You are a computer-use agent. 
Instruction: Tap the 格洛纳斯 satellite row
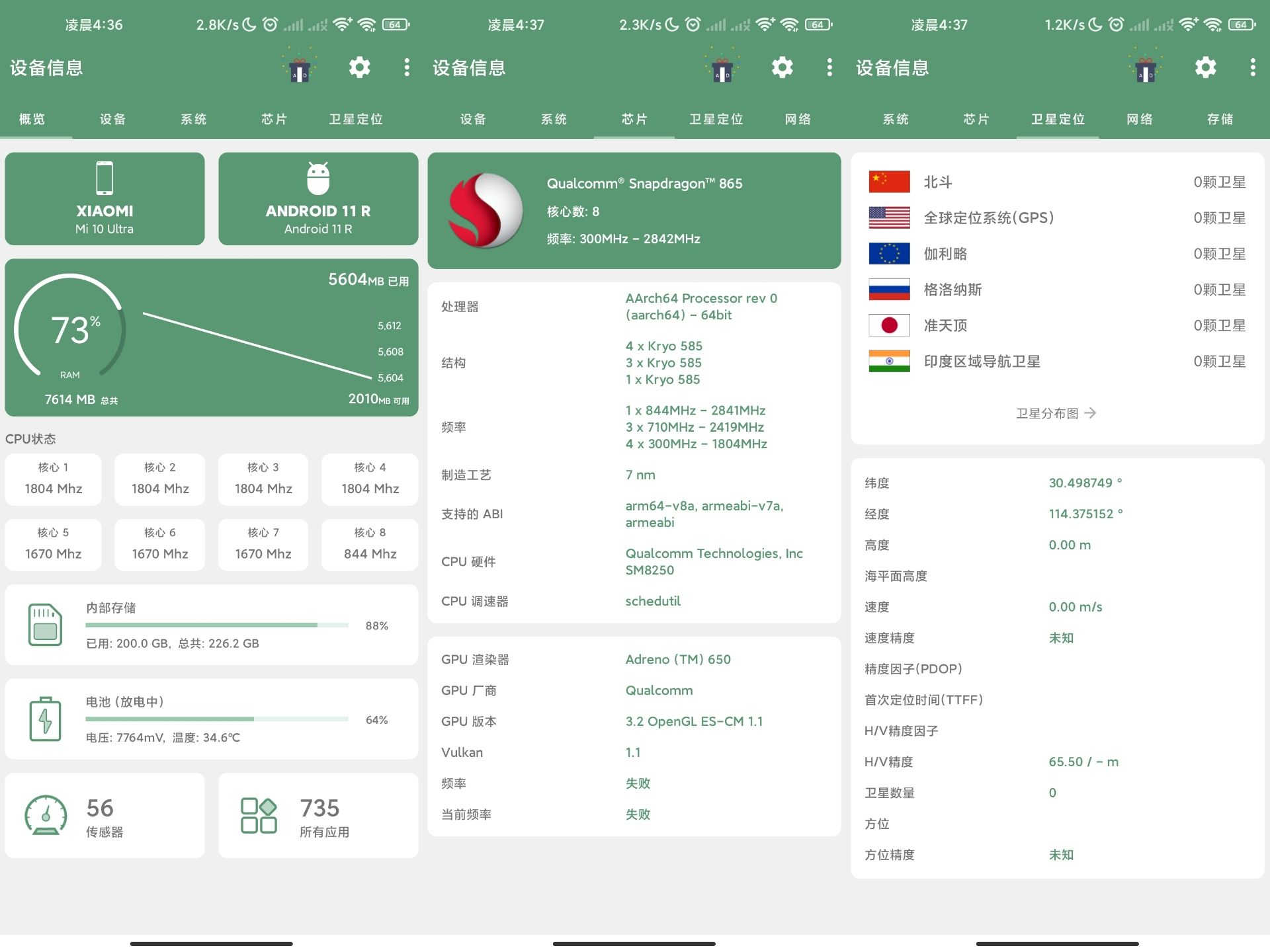point(1057,290)
